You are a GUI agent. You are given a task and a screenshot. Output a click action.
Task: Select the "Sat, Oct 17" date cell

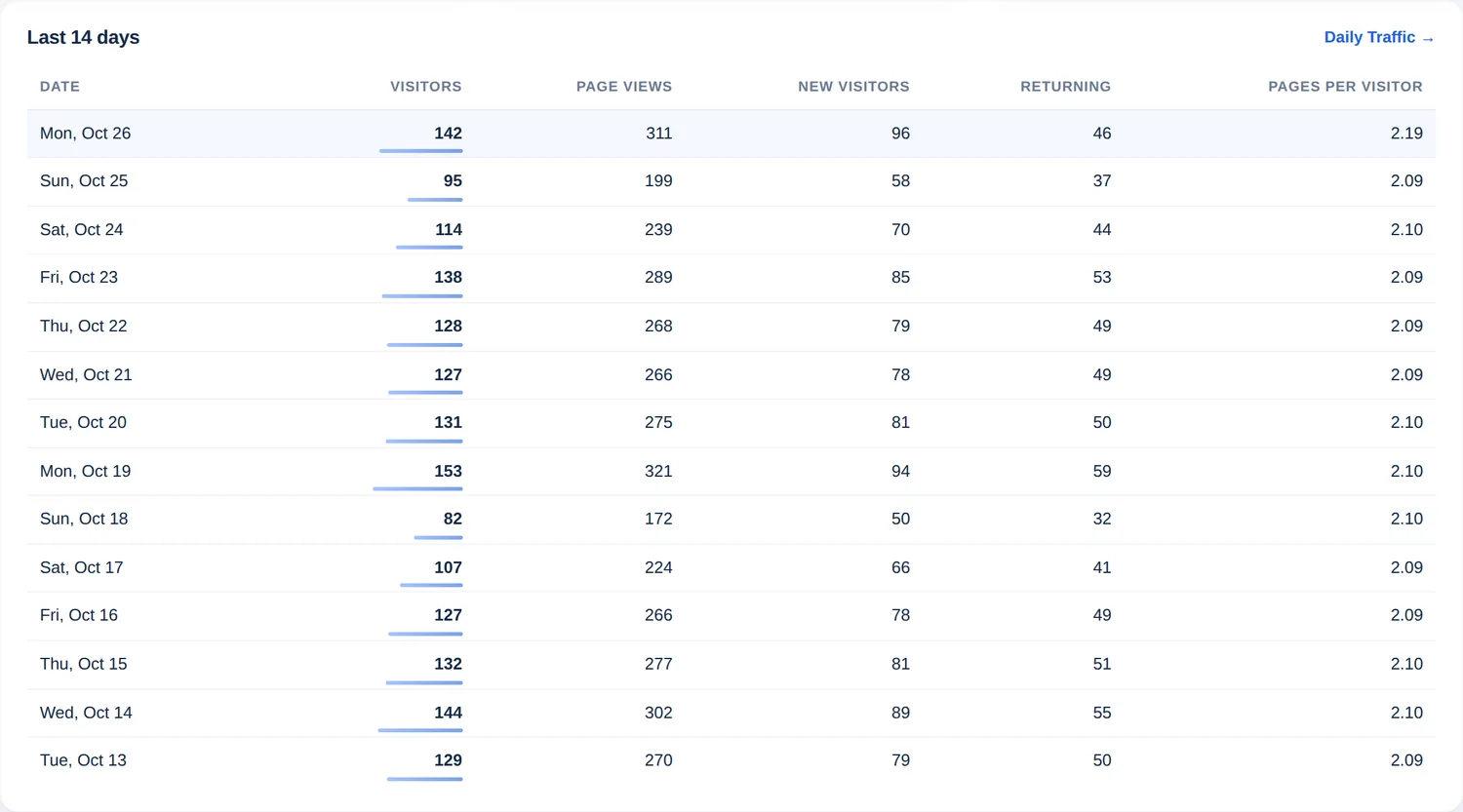click(82, 568)
